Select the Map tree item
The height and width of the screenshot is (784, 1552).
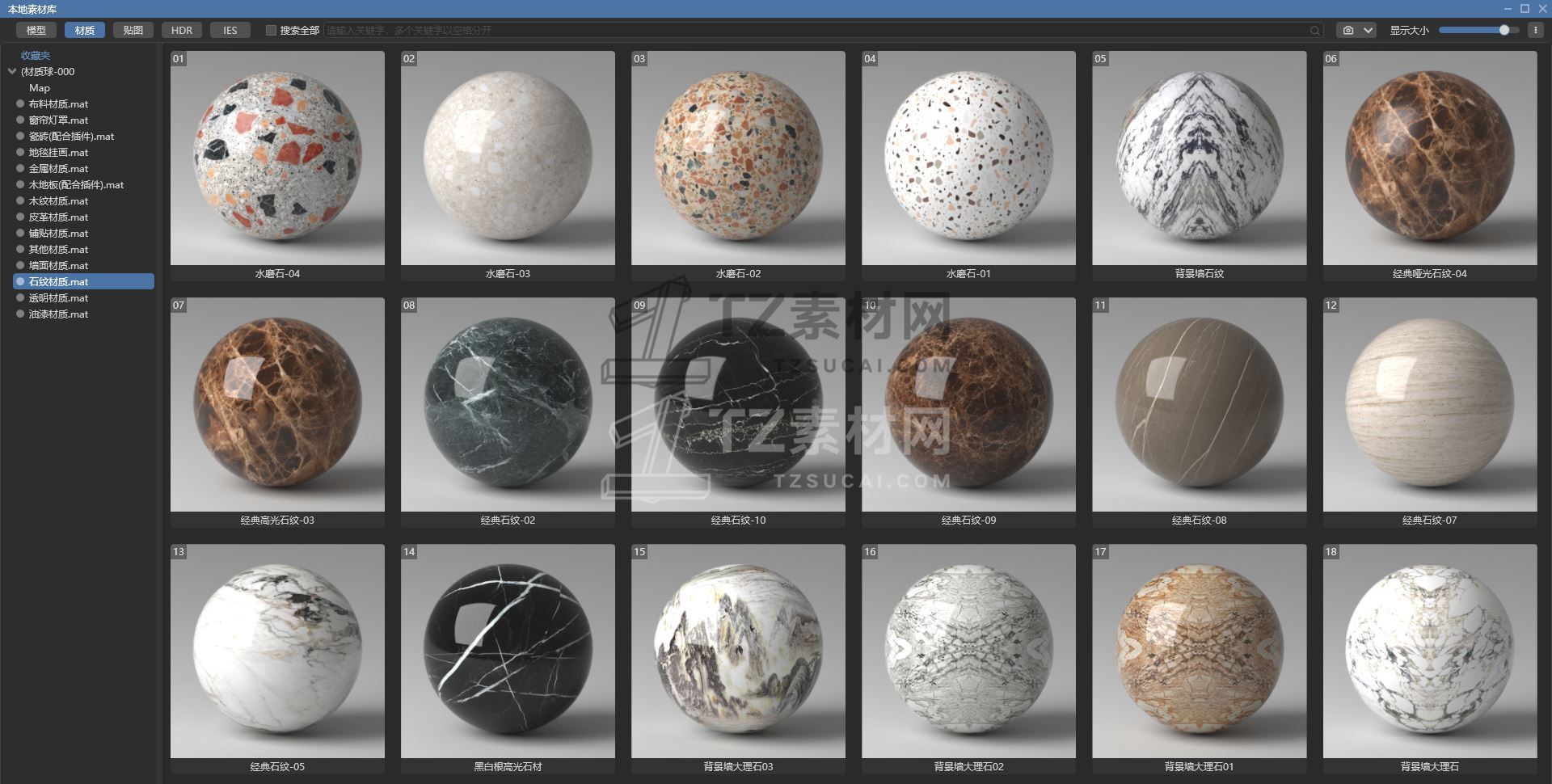(40, 88)
